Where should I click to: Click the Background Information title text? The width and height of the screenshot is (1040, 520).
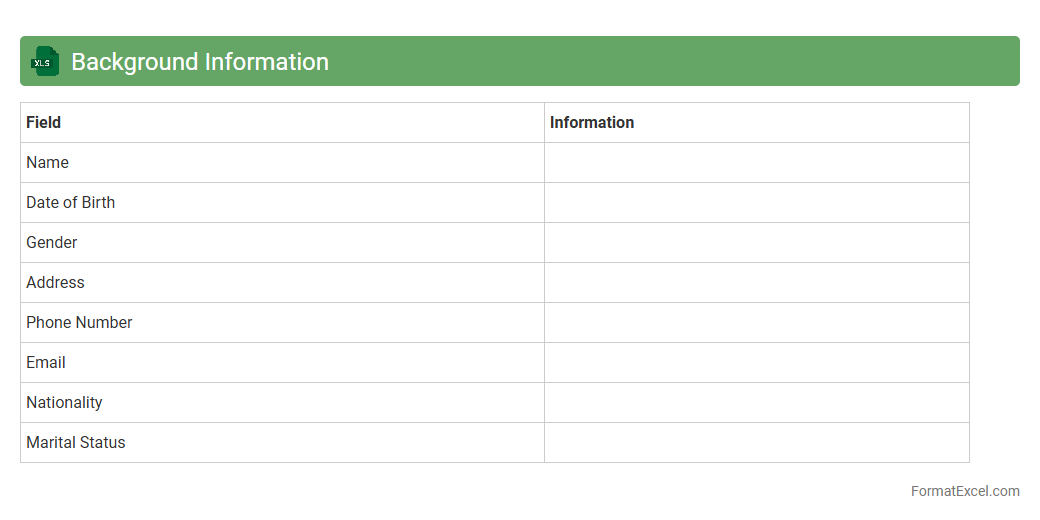200,62
